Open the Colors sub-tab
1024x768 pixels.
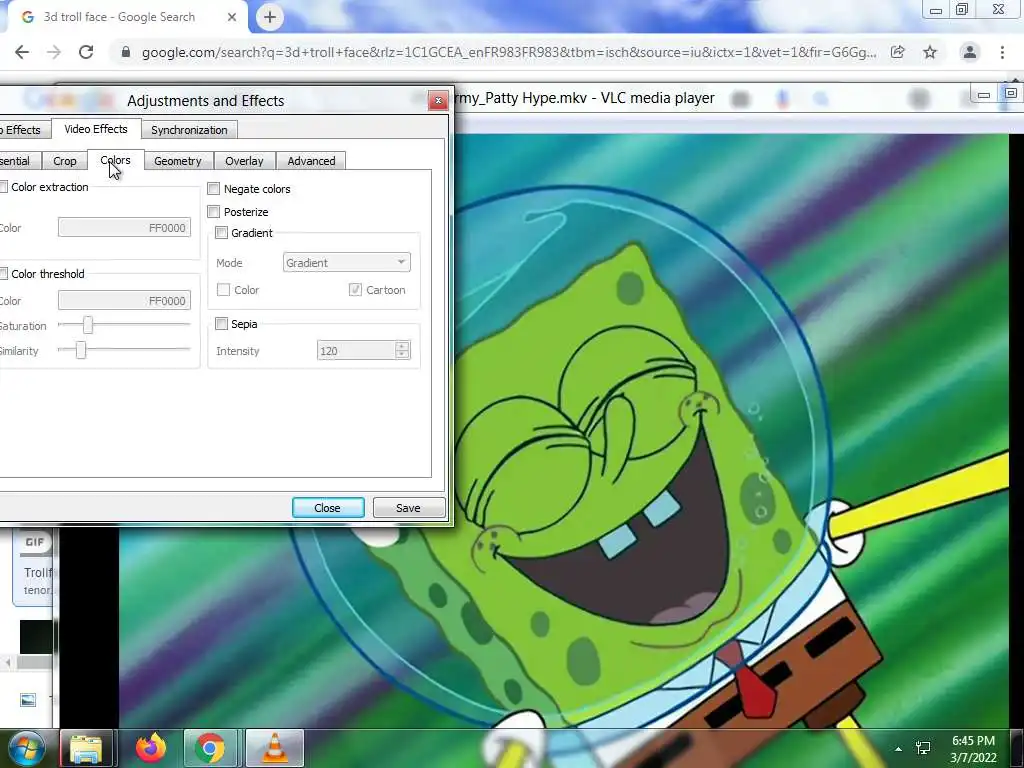pos(116,160)
